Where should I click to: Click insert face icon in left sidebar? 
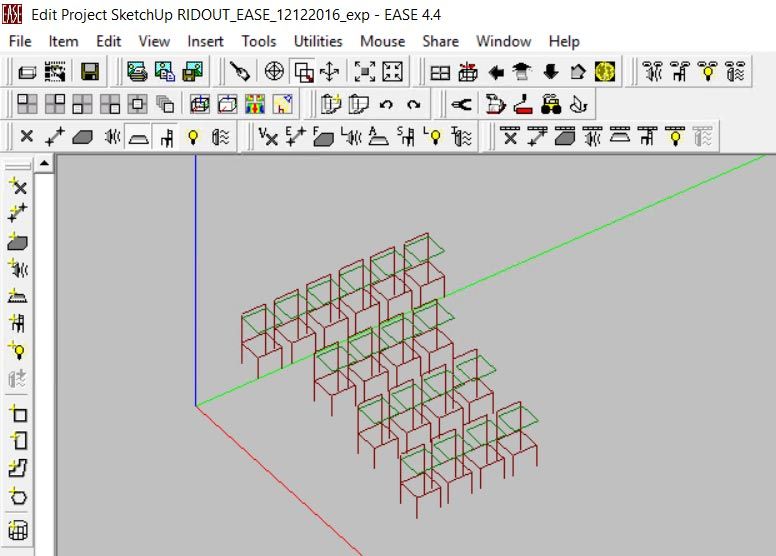[x=18, y=242]
